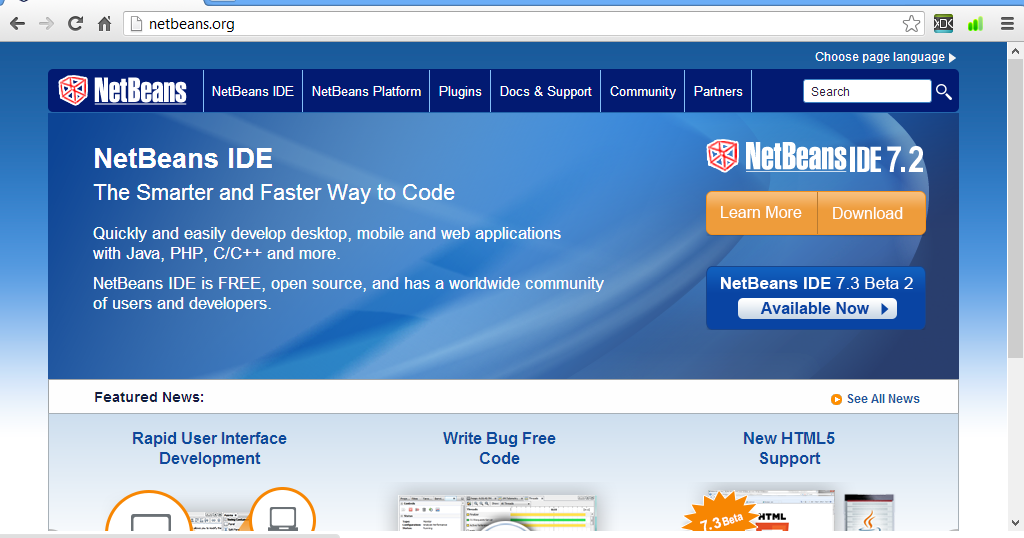This screenshot has width=1024, height=538.
Task: Open the Chrome menu hamburger icon
Action: pyautogui.click(x=1007, y=24)
